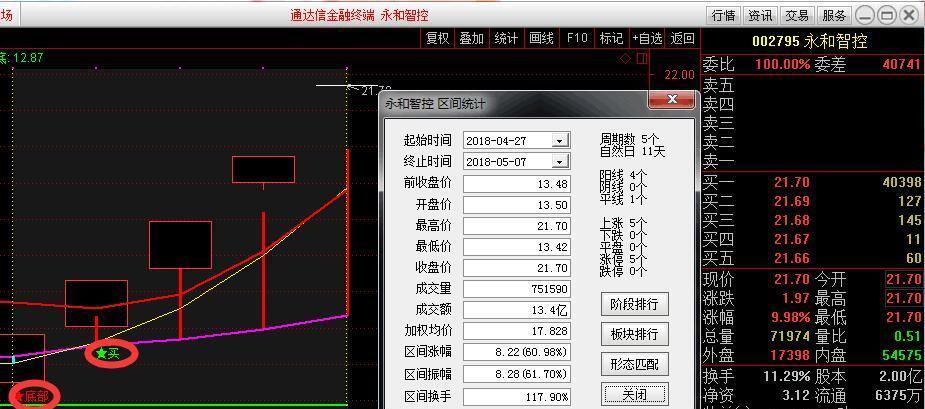This screenshot has height=409, width=925.
Task: Click 买三 price 21.68 row
Action: pos(812,220)
